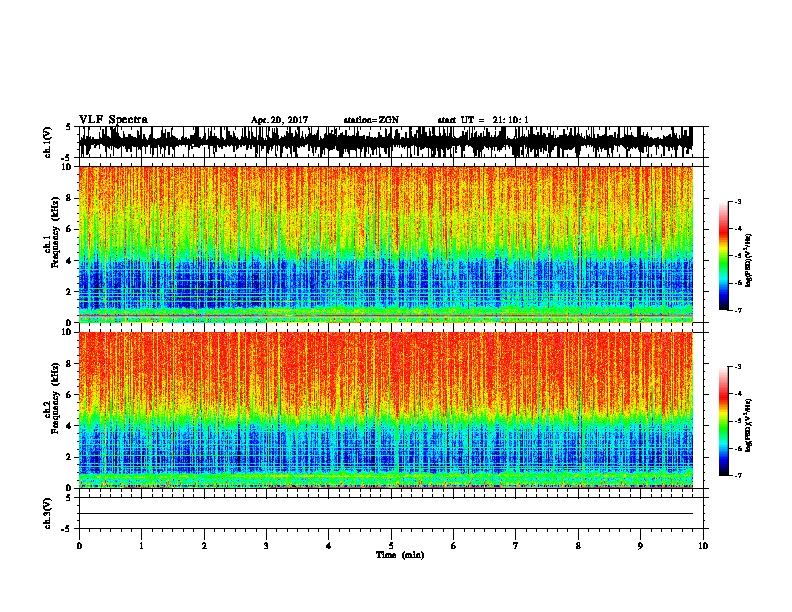Click the ch.2 color bar log(PSD) label

click(x=749, y=425)
